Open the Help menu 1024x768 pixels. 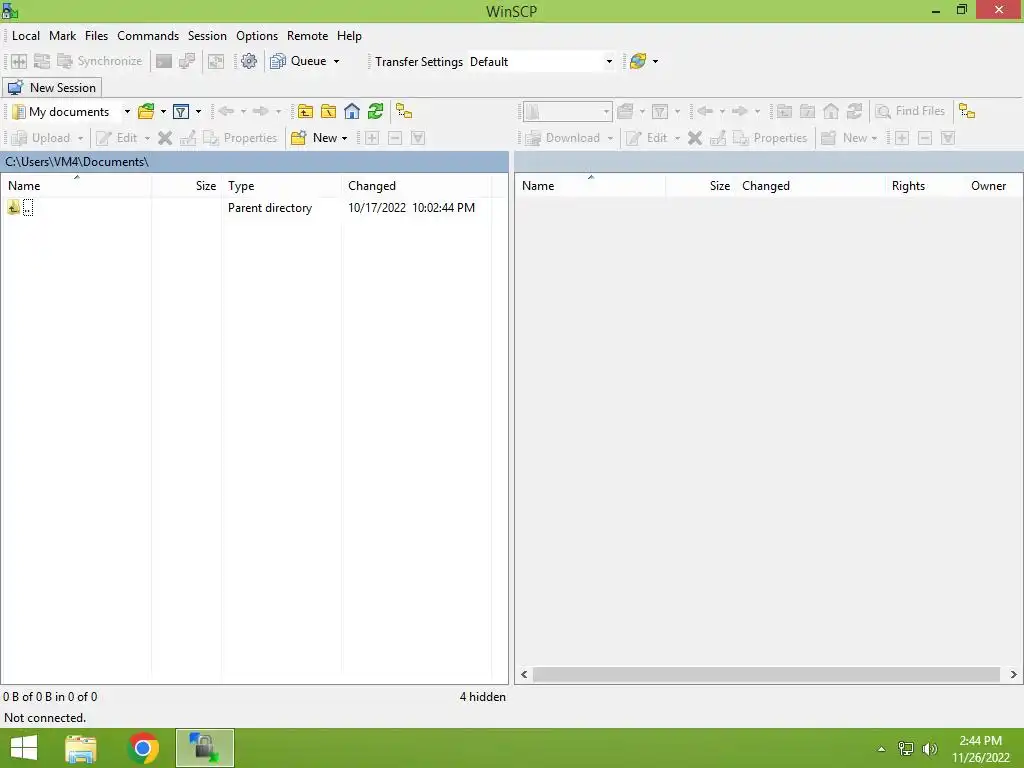349,36
